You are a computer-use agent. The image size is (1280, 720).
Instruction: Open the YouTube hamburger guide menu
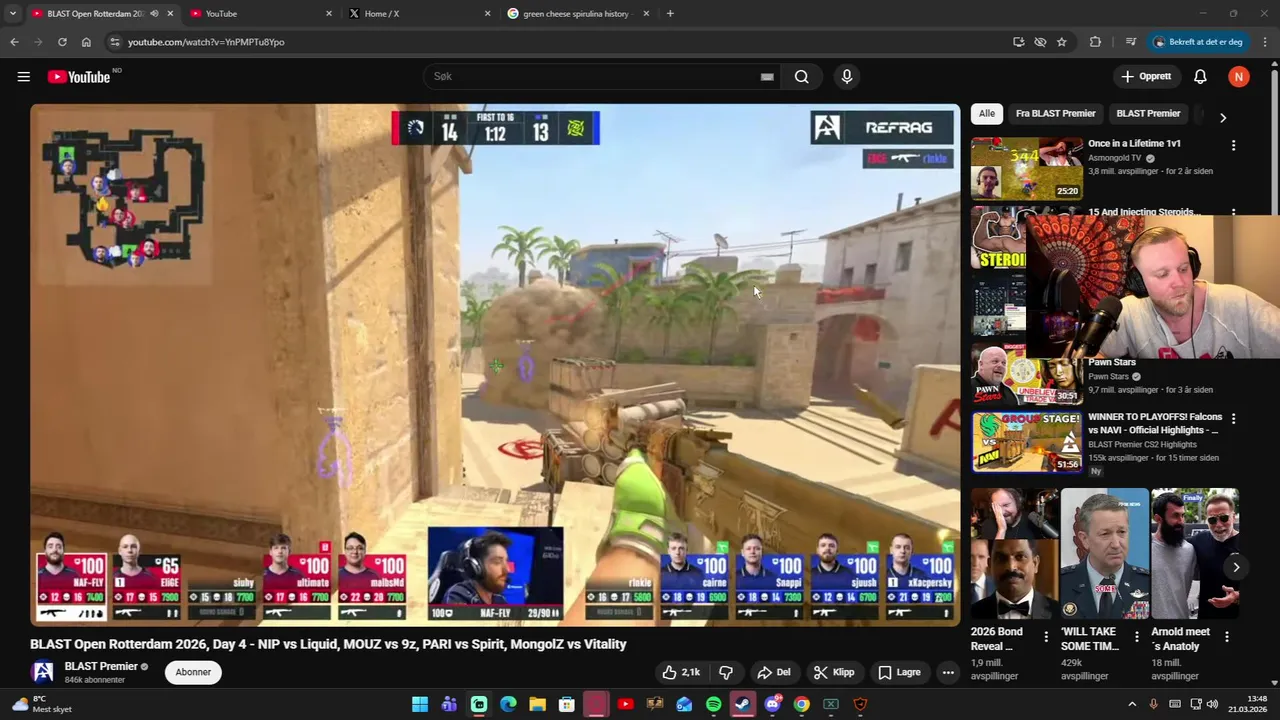coord(23,77)
